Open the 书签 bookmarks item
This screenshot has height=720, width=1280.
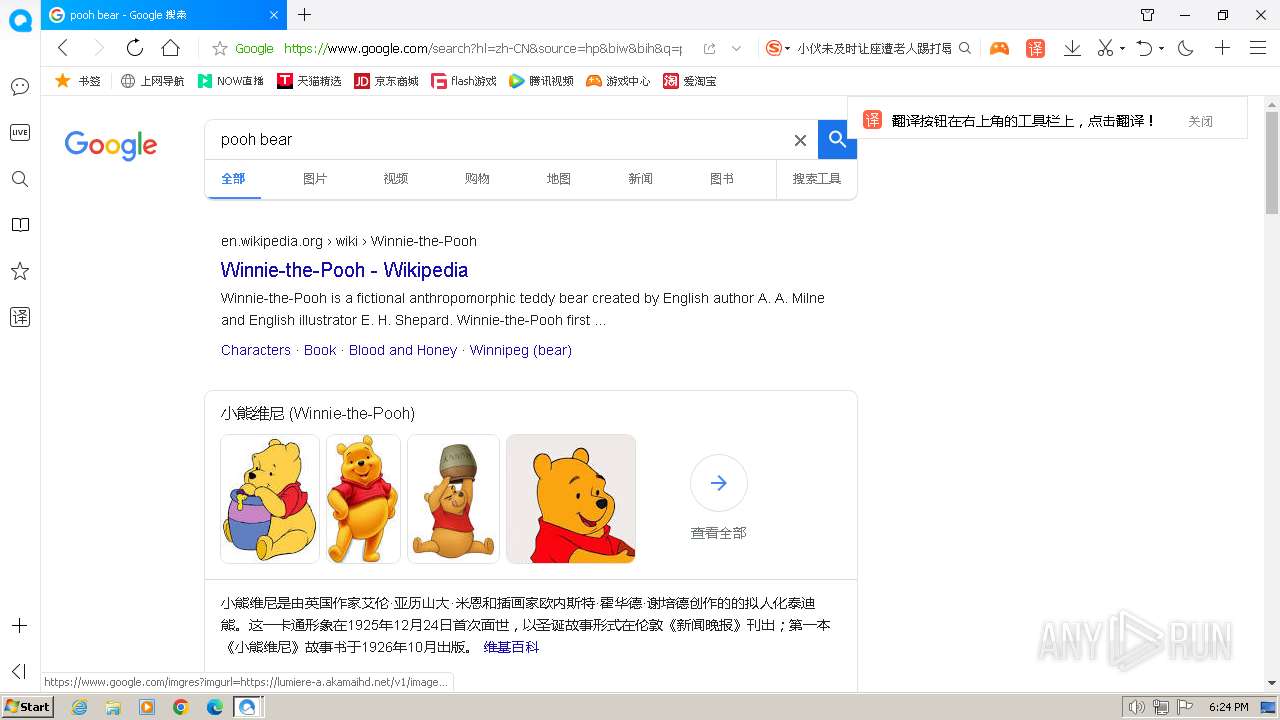click(78, 81)
